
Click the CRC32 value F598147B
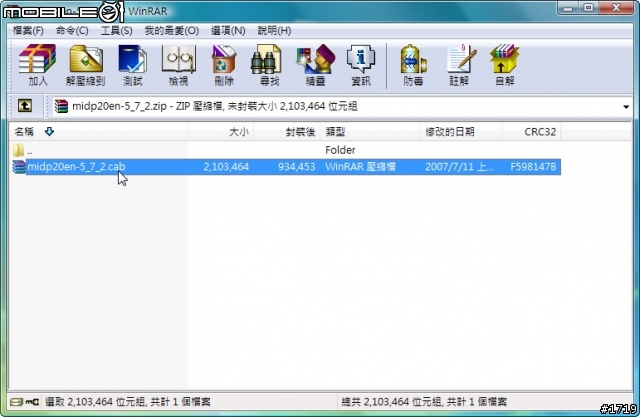pos(533,166)
